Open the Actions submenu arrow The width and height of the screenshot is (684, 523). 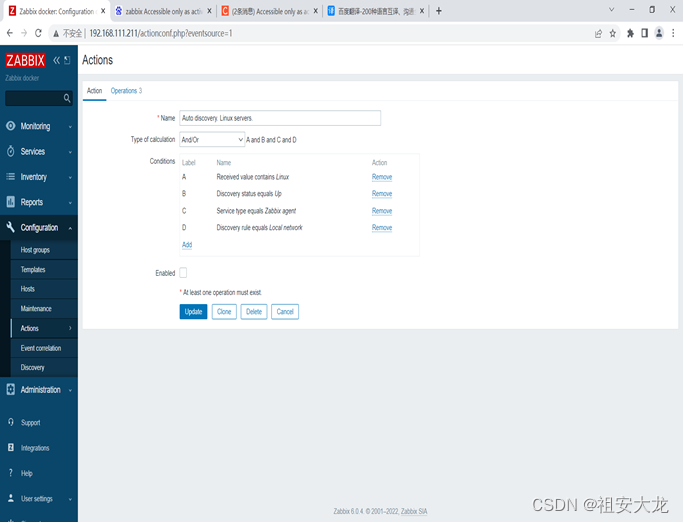tap(70, 328)
